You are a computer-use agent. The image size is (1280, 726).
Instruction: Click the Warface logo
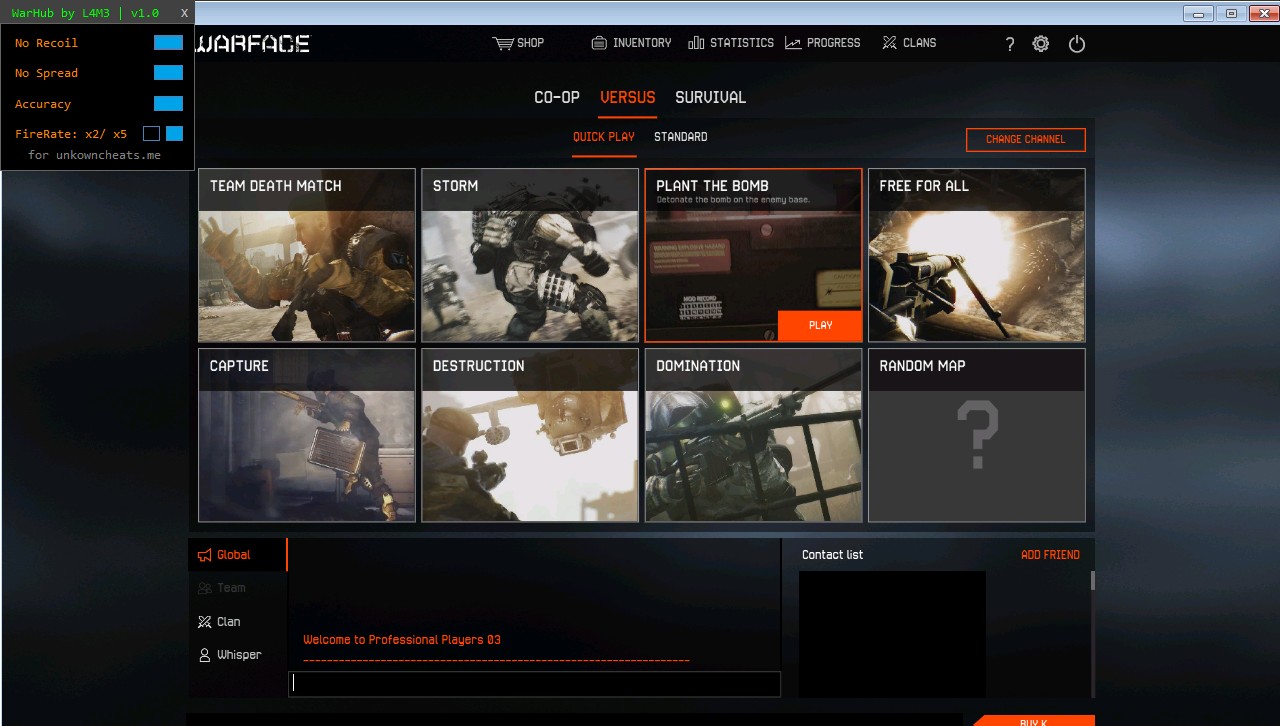pos(252,44)
